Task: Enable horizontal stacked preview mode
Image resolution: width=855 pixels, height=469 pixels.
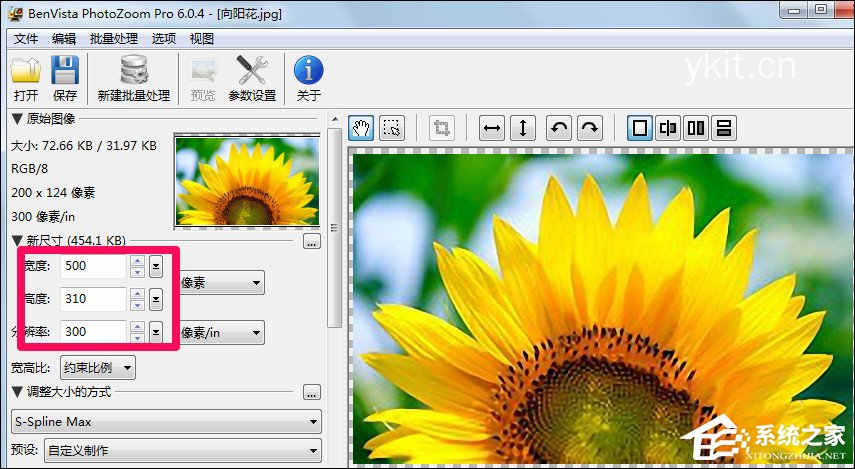Action: pyautogui.click(x=724, y=128)
